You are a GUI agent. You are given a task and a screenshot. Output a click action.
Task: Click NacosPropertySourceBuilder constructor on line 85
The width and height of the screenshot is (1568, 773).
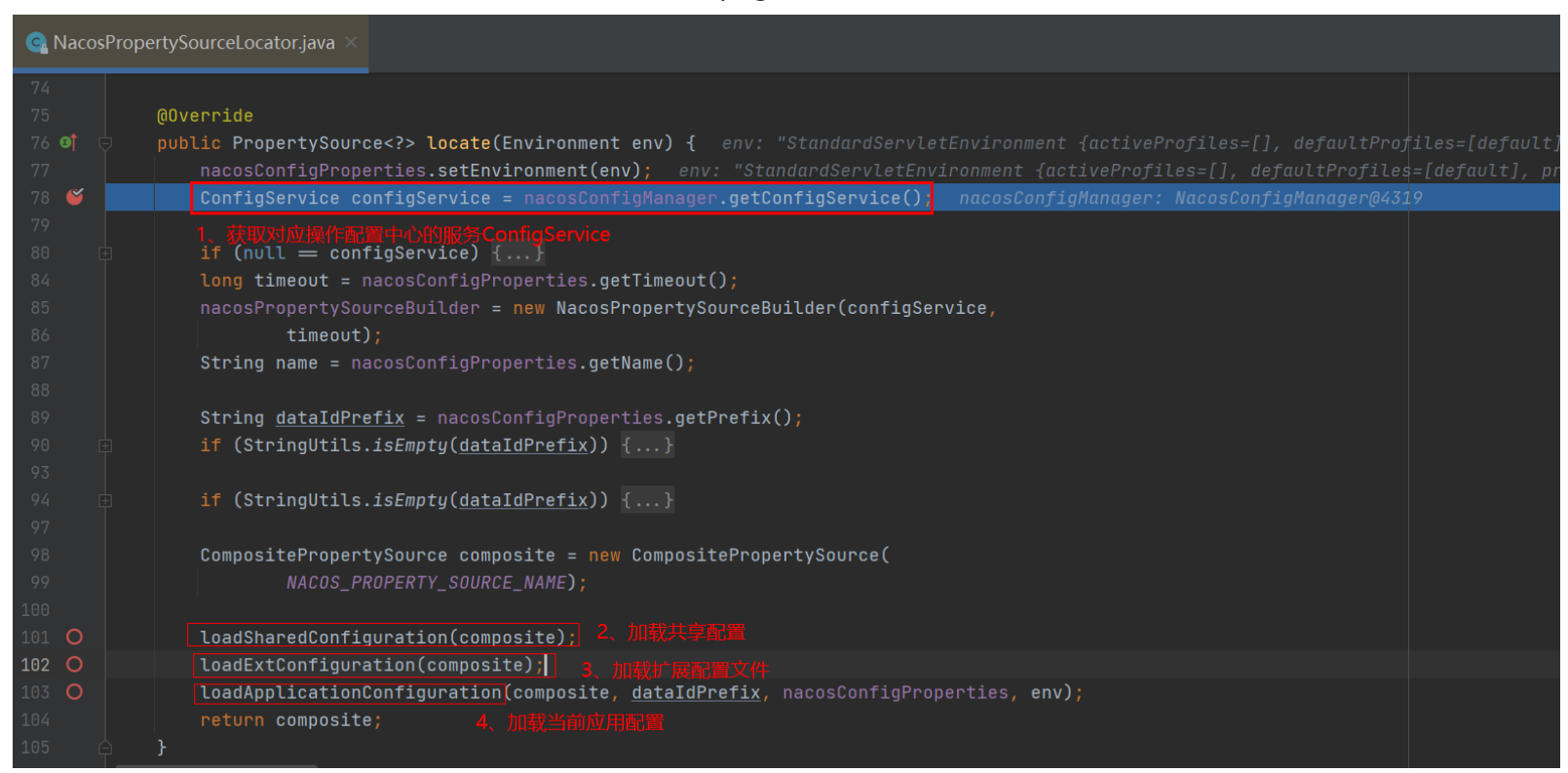coord(696,308)
